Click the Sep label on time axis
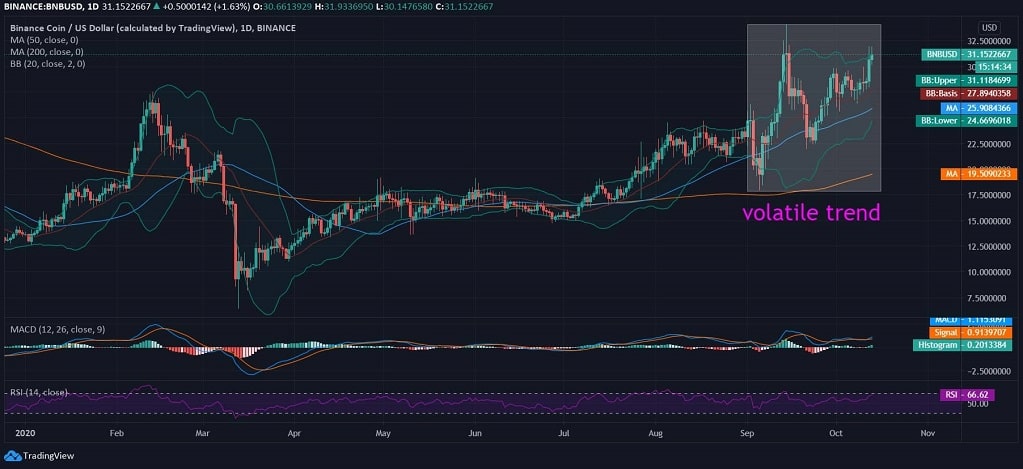Screen dimensions: 1023x469 click(748, 432)
